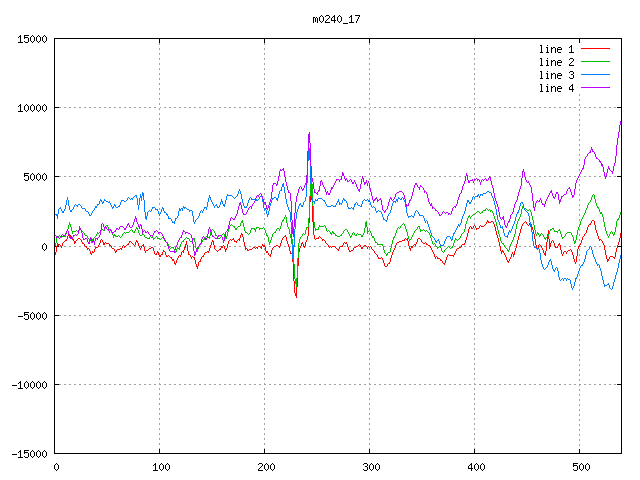Select the 'line 4' legend label
640x480 pixels.
556,88
